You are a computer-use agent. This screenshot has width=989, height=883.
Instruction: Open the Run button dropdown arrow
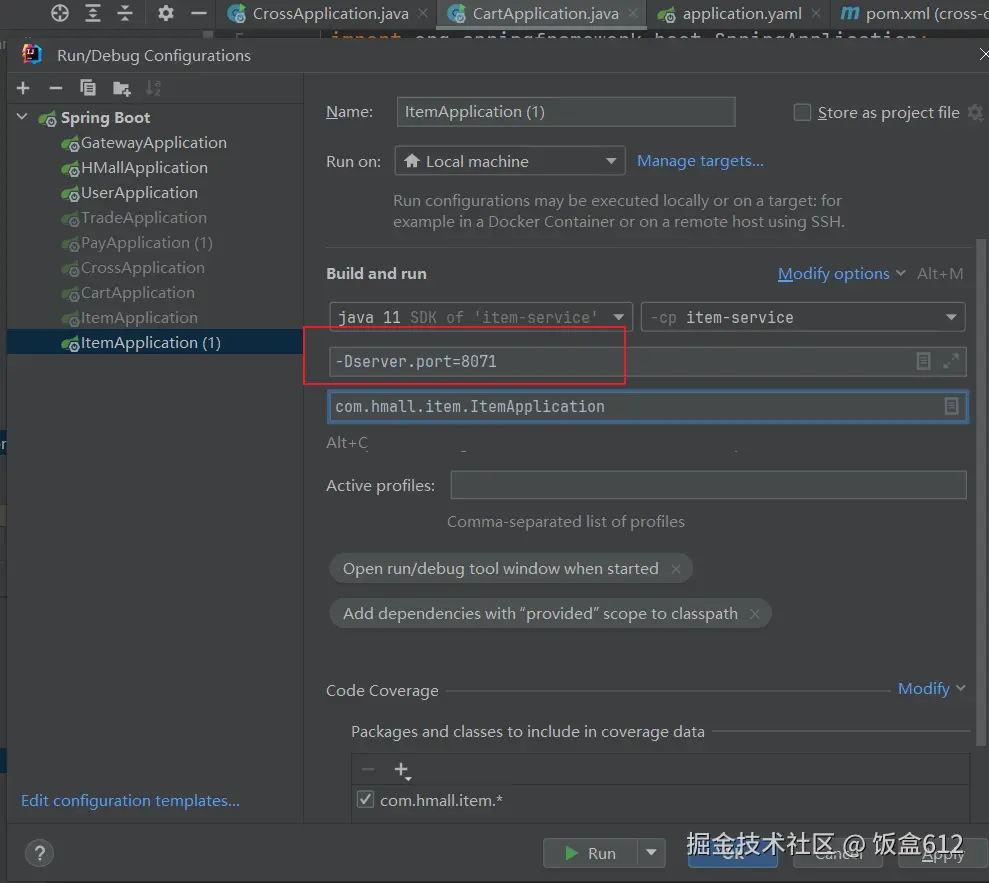(651, 853)
